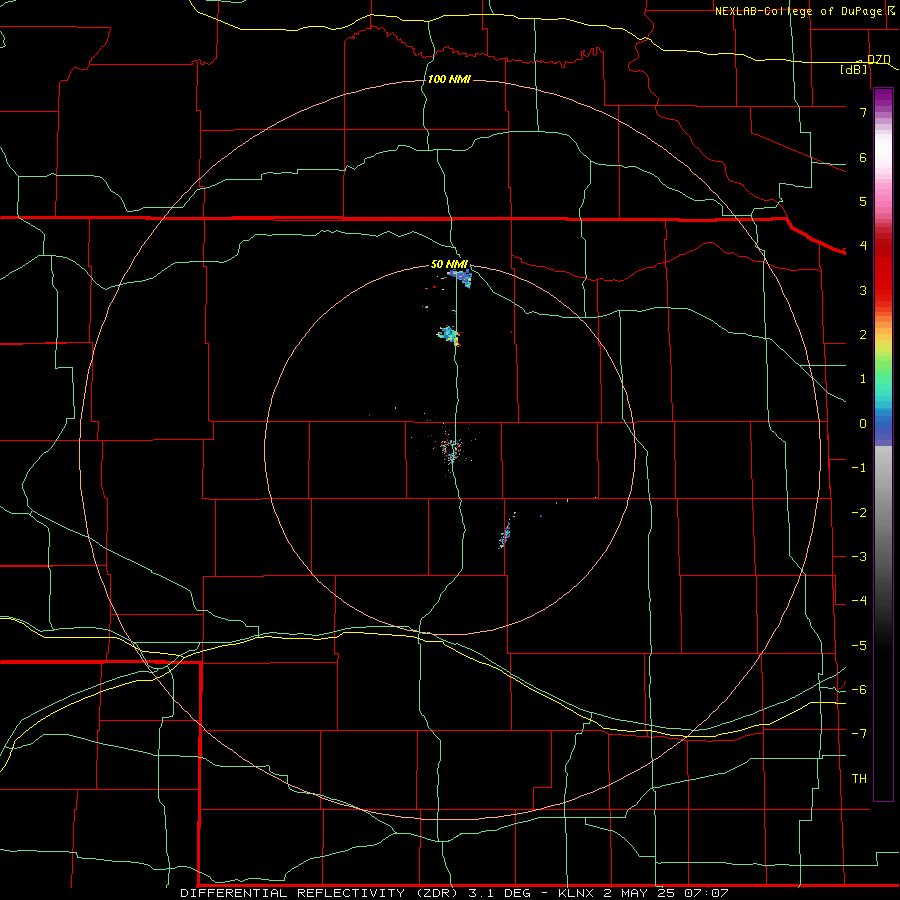Click the KLNX radar site identifier
900x900 pixels.
(x=576, y=893)
